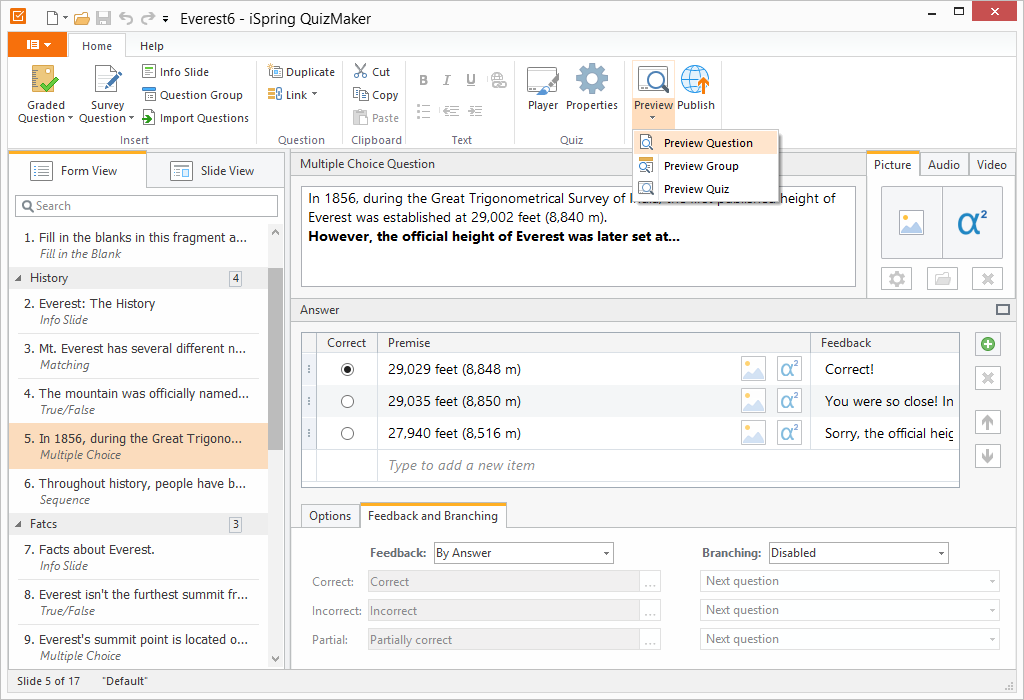Maximize the Answer panel
This screenshot has width=1024, height=700.
click(x=1002, y=310)
